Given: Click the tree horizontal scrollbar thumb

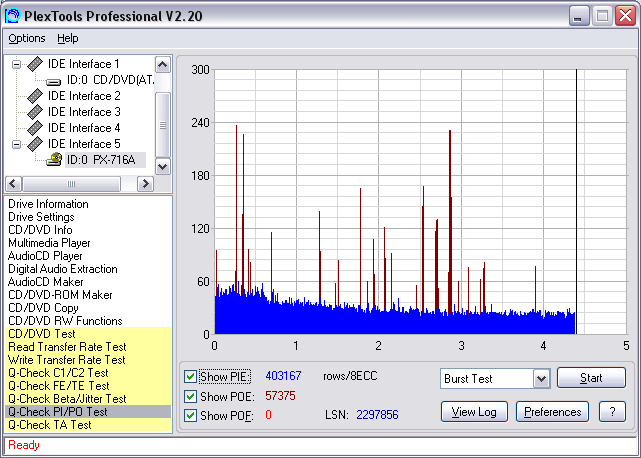Looking at the screenshot, I should pos(72,184).
